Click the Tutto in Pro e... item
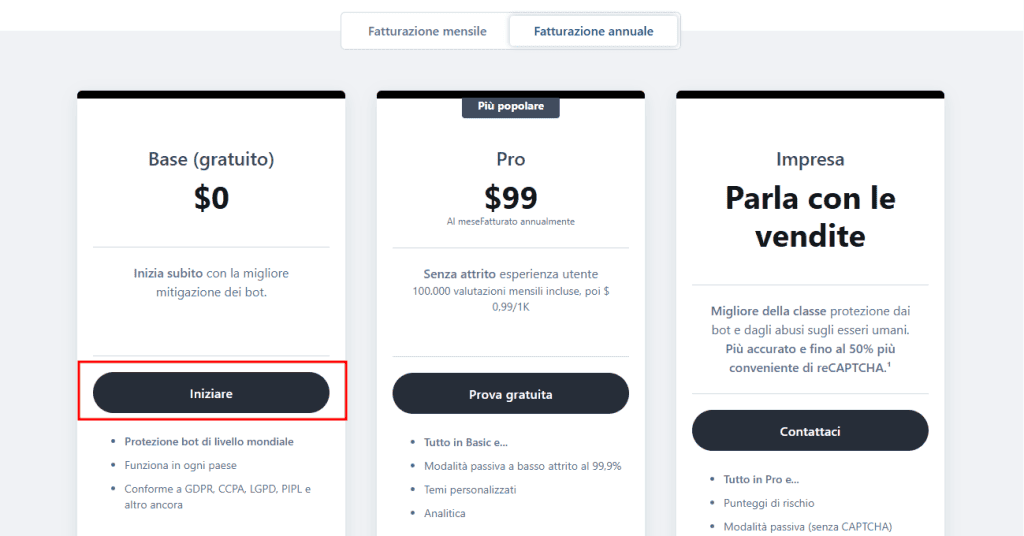 click(761, 479)
